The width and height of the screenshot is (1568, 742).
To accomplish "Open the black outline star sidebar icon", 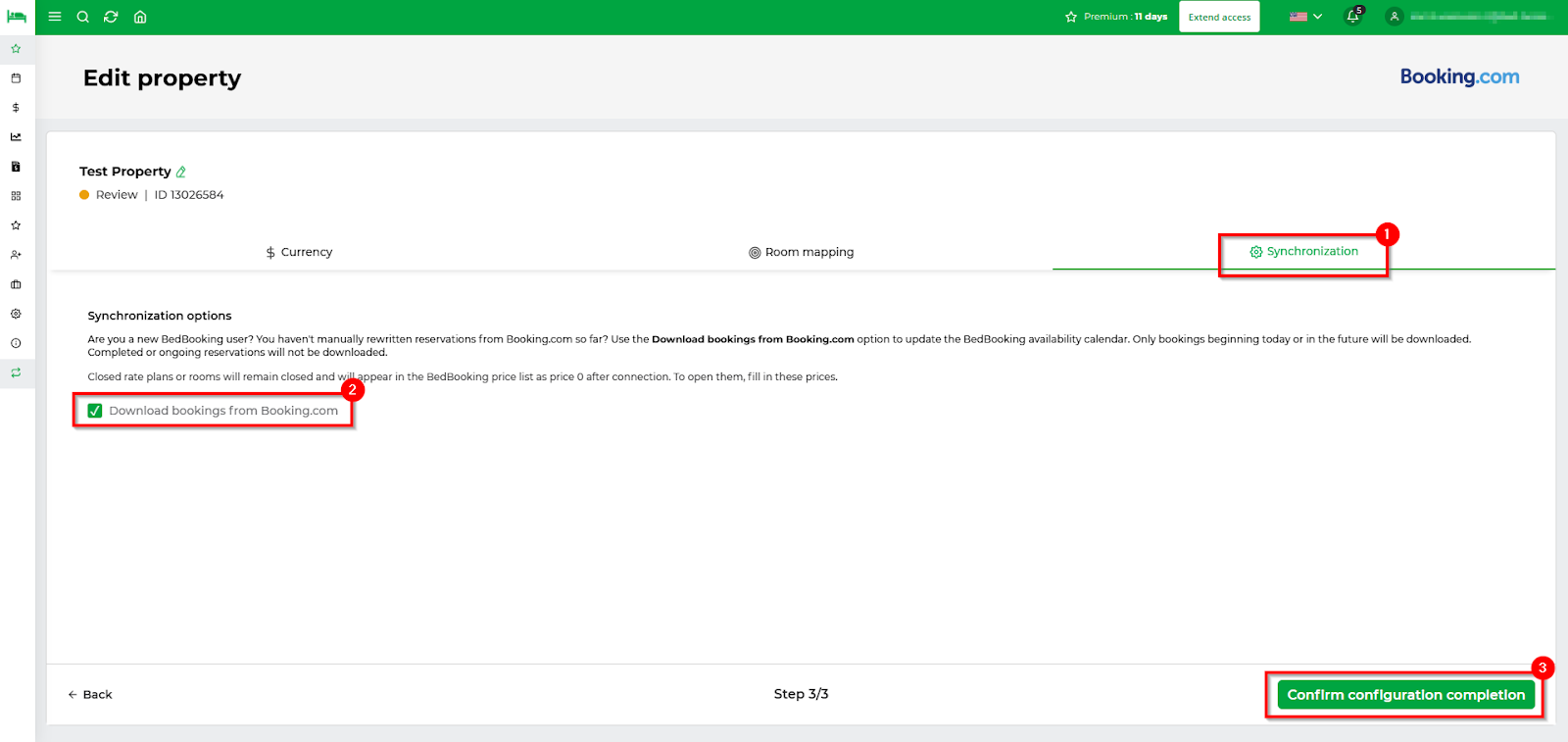I will (x=16, y=225).
